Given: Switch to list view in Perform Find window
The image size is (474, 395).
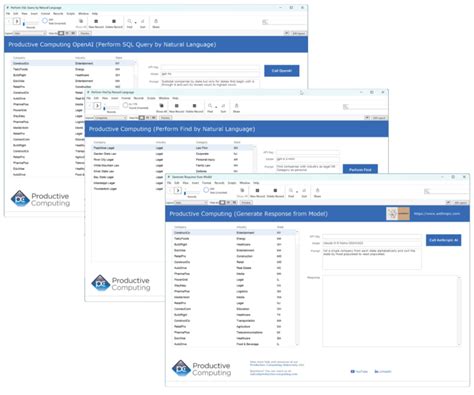Looking at the screenshot, I should [148, 118].
